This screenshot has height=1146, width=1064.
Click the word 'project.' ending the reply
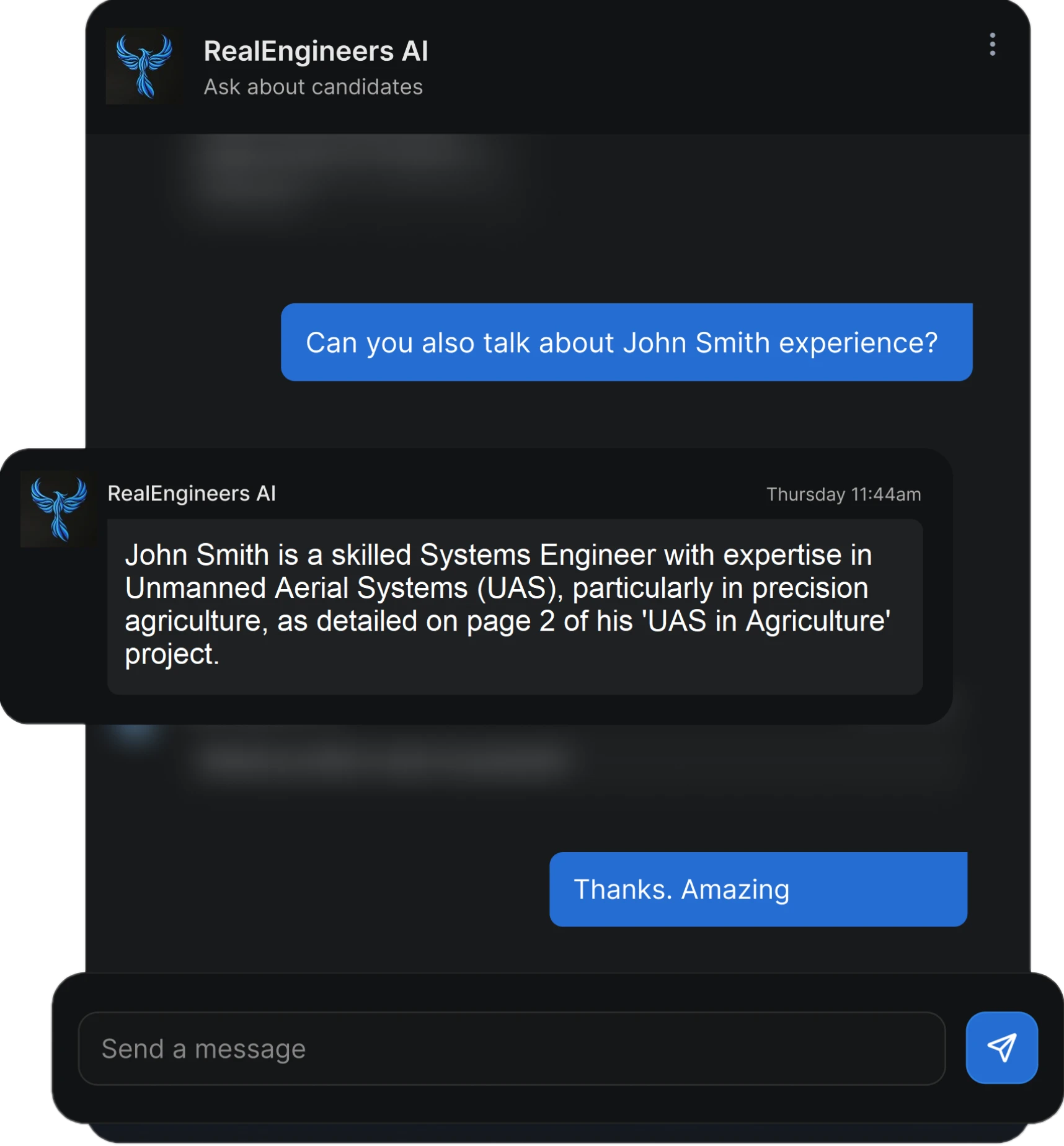172,654
